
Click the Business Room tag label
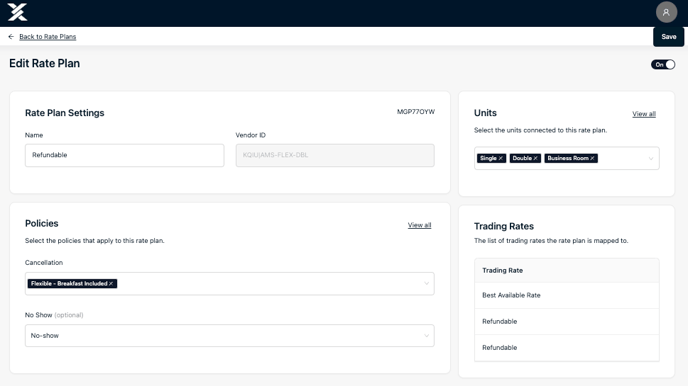coord(568,158)
